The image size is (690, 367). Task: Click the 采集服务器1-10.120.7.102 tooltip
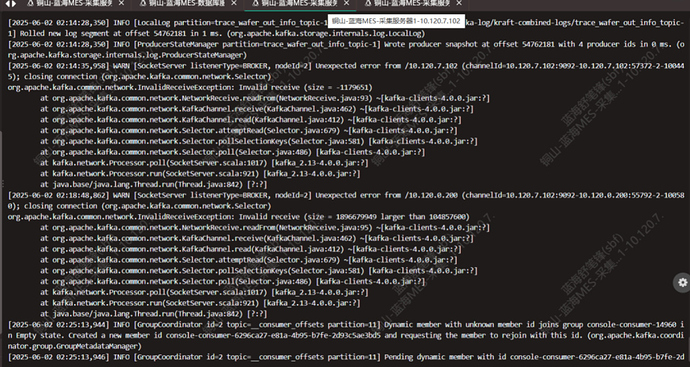[x=396, y=21]
